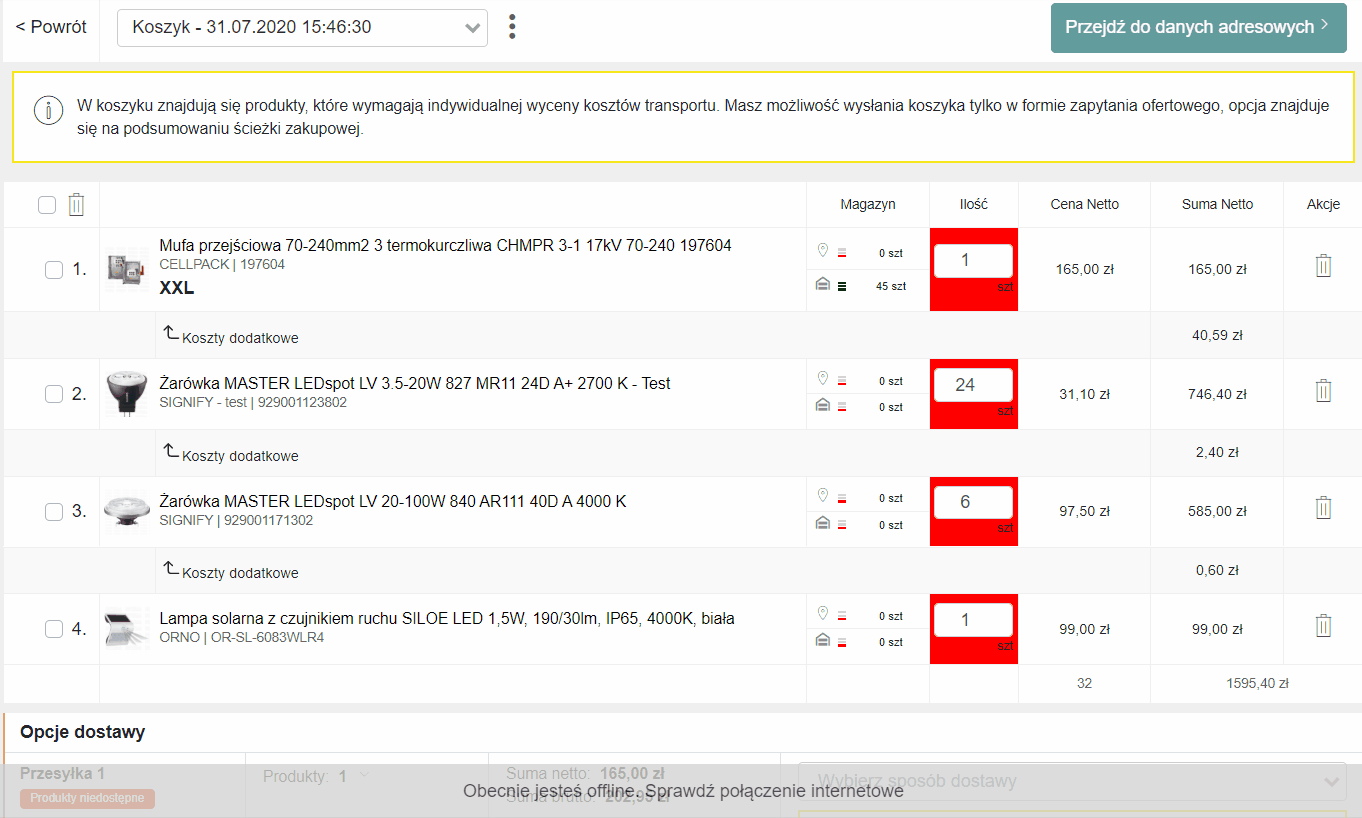Click the XXL label under Mufa przejściowa
This screenshot has height=818, width=1362.
[177, 289]
